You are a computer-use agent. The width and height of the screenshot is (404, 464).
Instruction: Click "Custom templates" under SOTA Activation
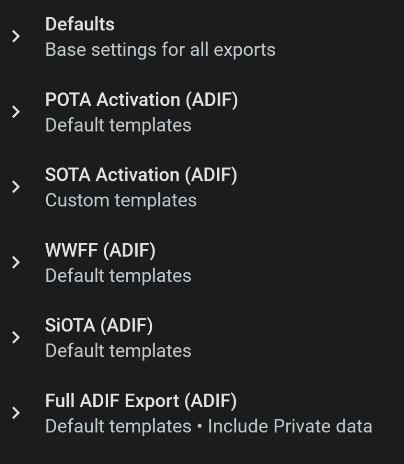click(x=121, y=201)
